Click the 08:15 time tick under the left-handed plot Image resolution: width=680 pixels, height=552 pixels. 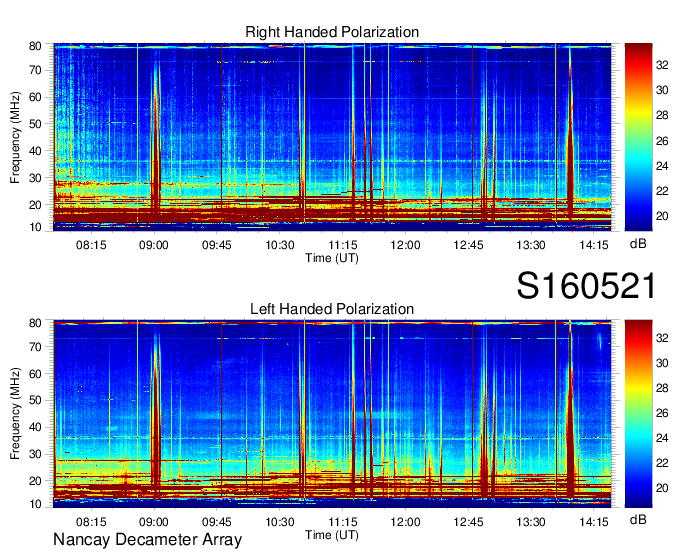coord(91,522)
